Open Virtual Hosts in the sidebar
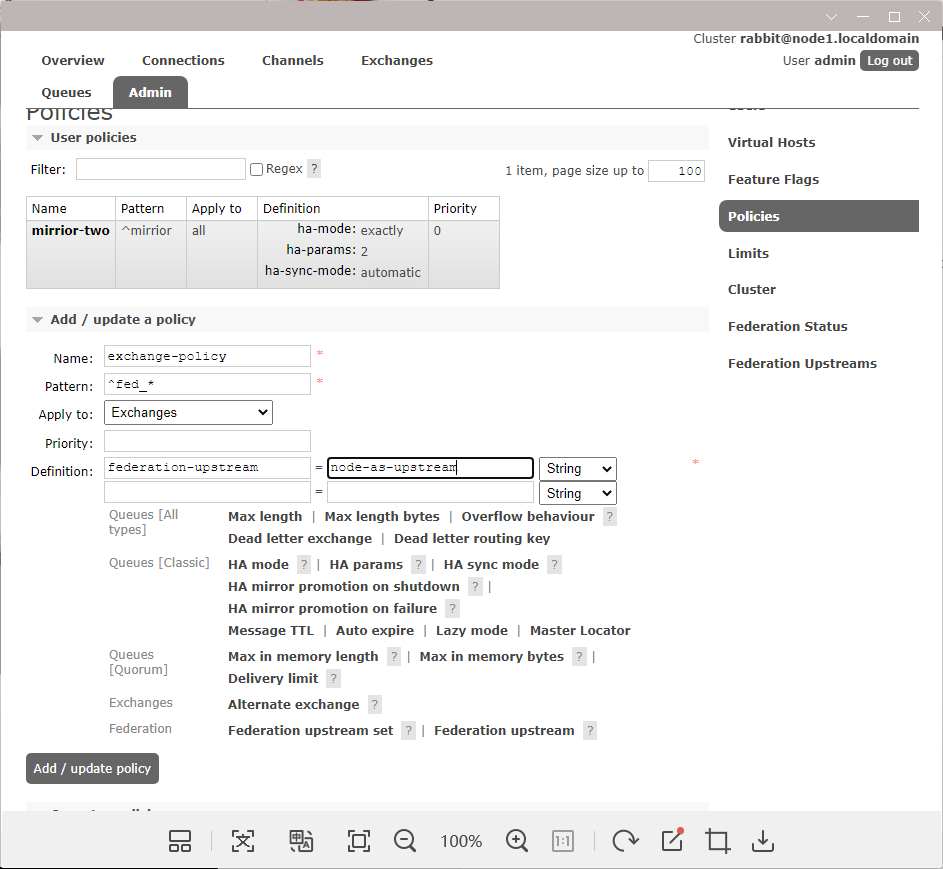The height and width of the screenshot is (869, 943). click(772, 143)
